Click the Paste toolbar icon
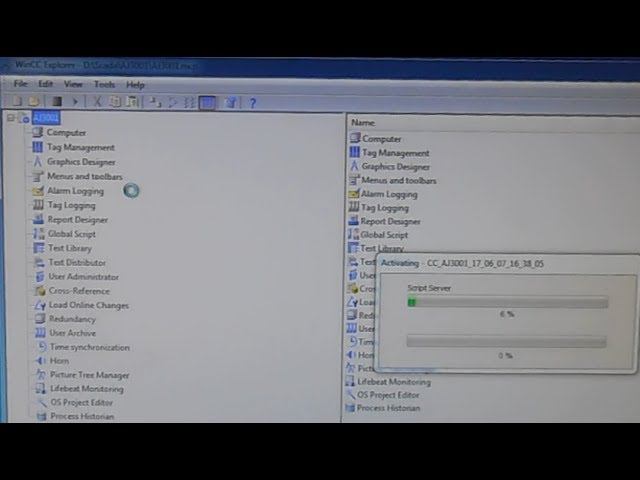Screen dimensions: 640x480 tap(133, 102)
